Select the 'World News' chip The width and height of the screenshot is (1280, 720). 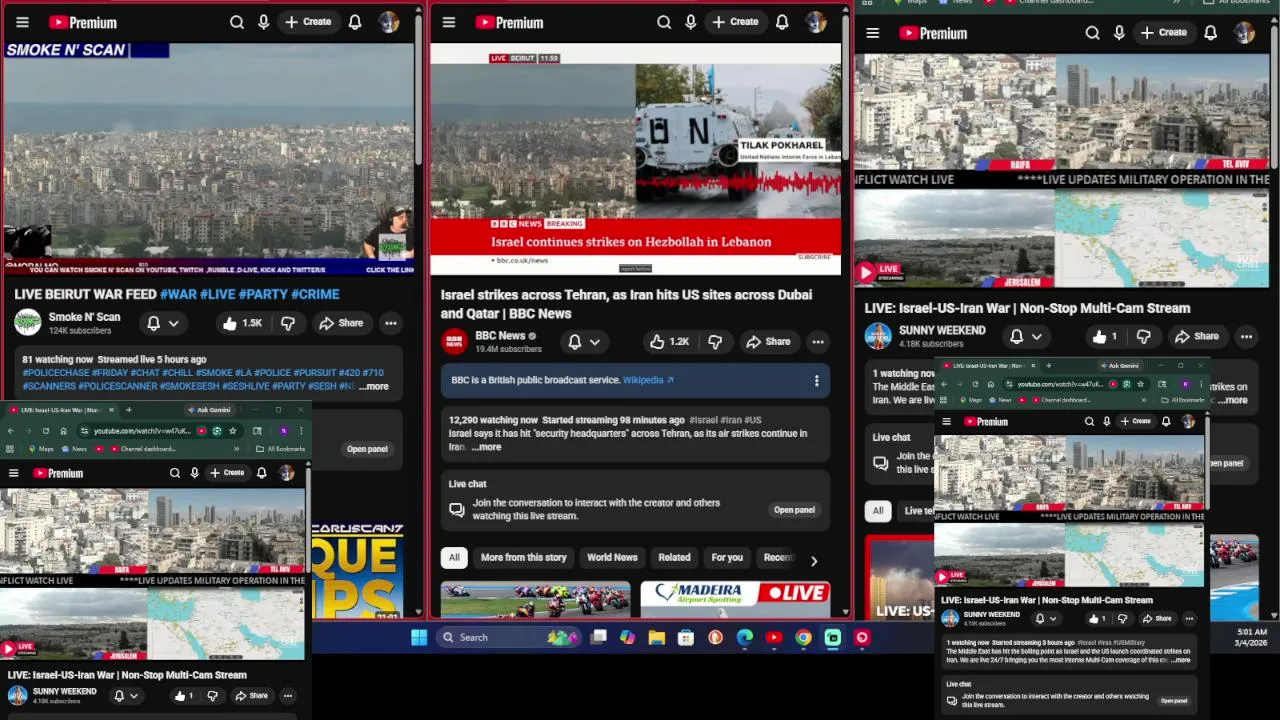click(x=612, y=558)
